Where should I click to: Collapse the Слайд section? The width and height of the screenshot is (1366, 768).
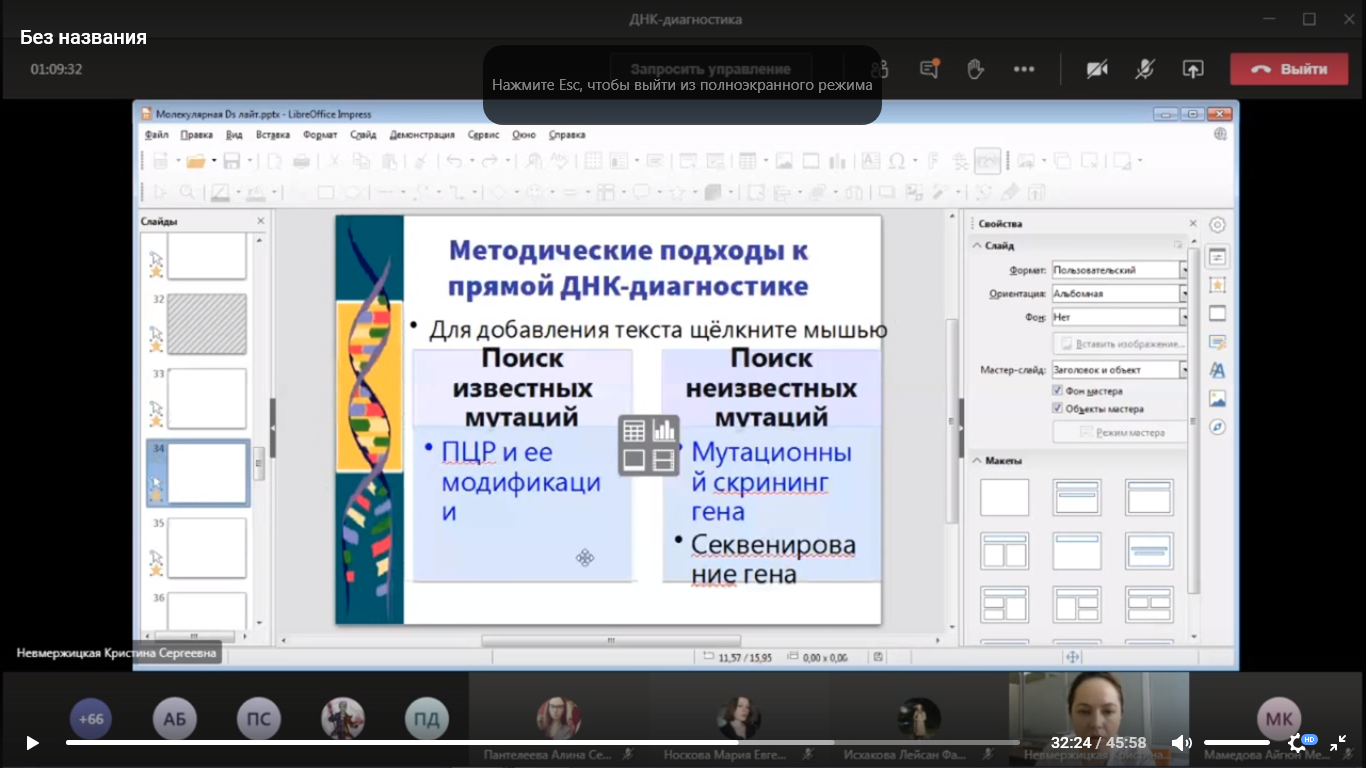pyautogui.click(x=977, y=245)
